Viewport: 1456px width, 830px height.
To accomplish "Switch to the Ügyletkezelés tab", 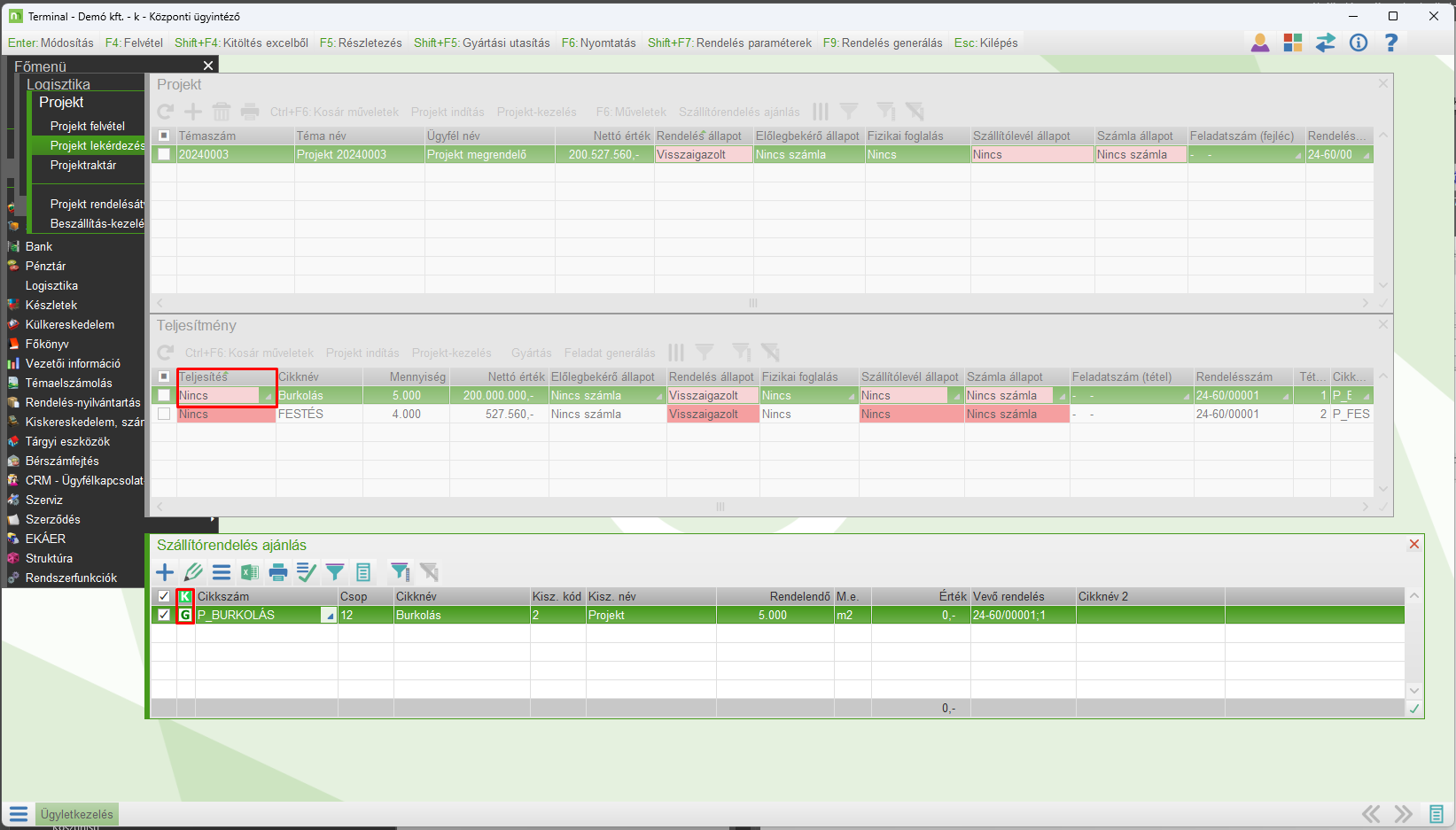I will tap(77, 814).
